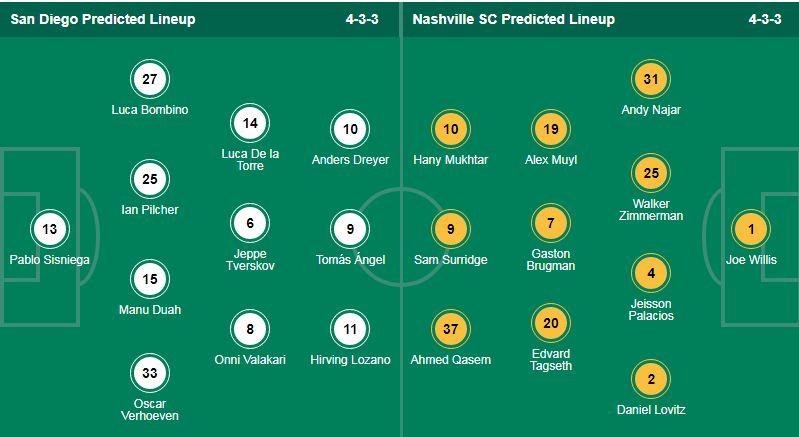
Task: Click Hirving Lozano's number 11 badge
Action: click(x=350, y=329)
